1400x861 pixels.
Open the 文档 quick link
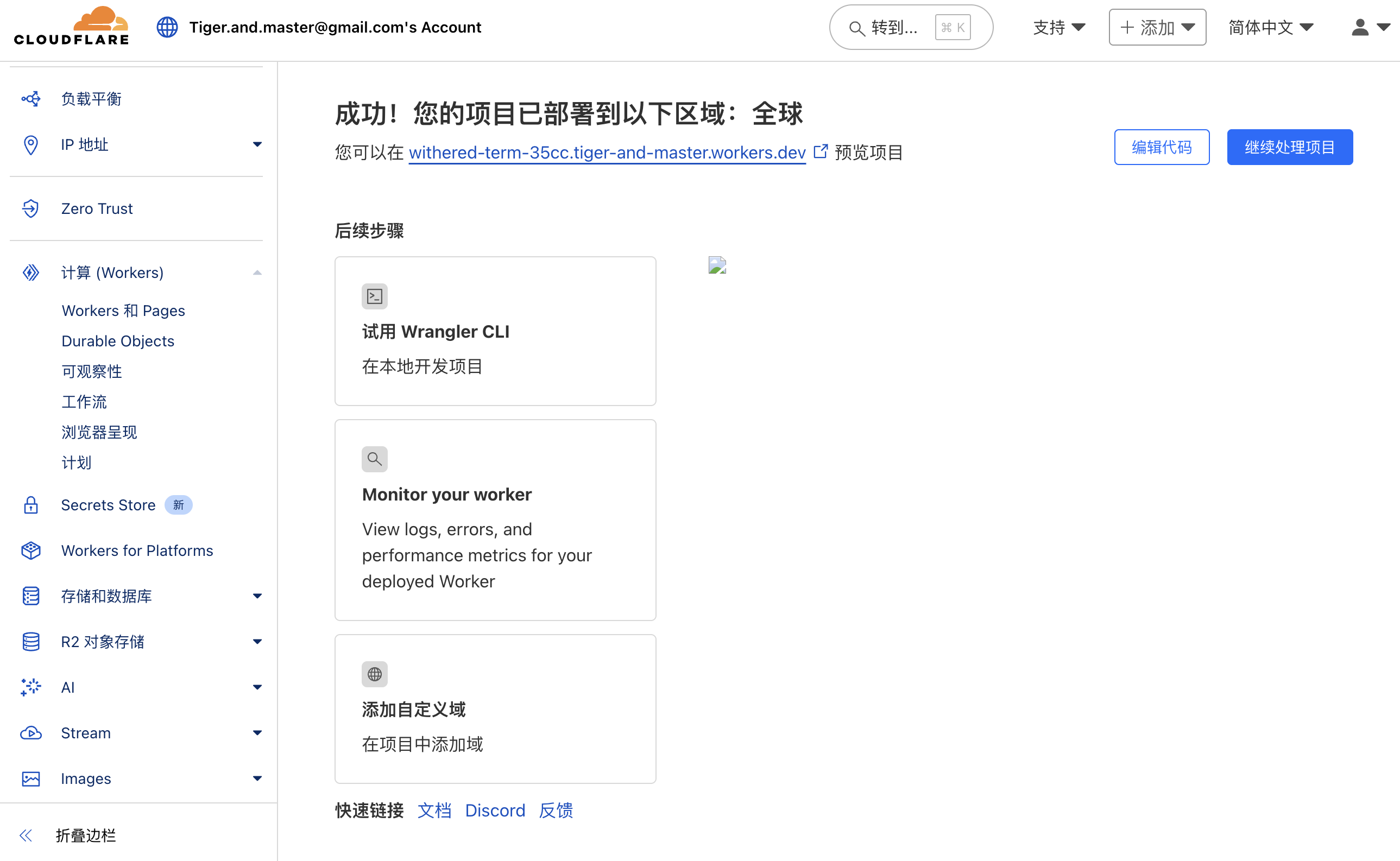pos(434,811)
